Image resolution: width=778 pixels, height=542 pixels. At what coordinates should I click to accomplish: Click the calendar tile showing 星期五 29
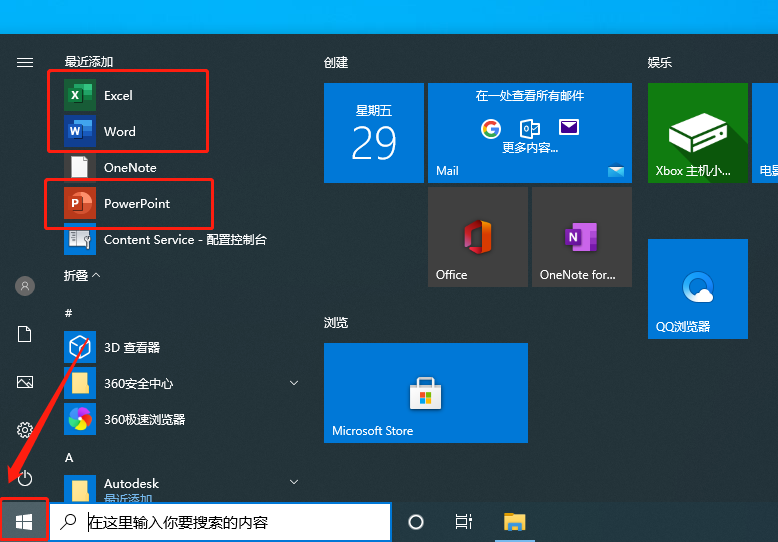374,133
